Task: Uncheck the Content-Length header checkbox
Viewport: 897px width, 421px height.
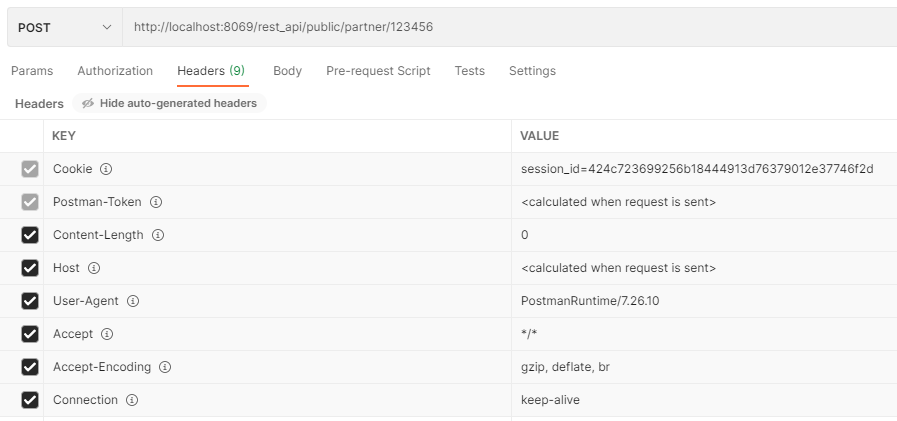Action: (30, 235)
